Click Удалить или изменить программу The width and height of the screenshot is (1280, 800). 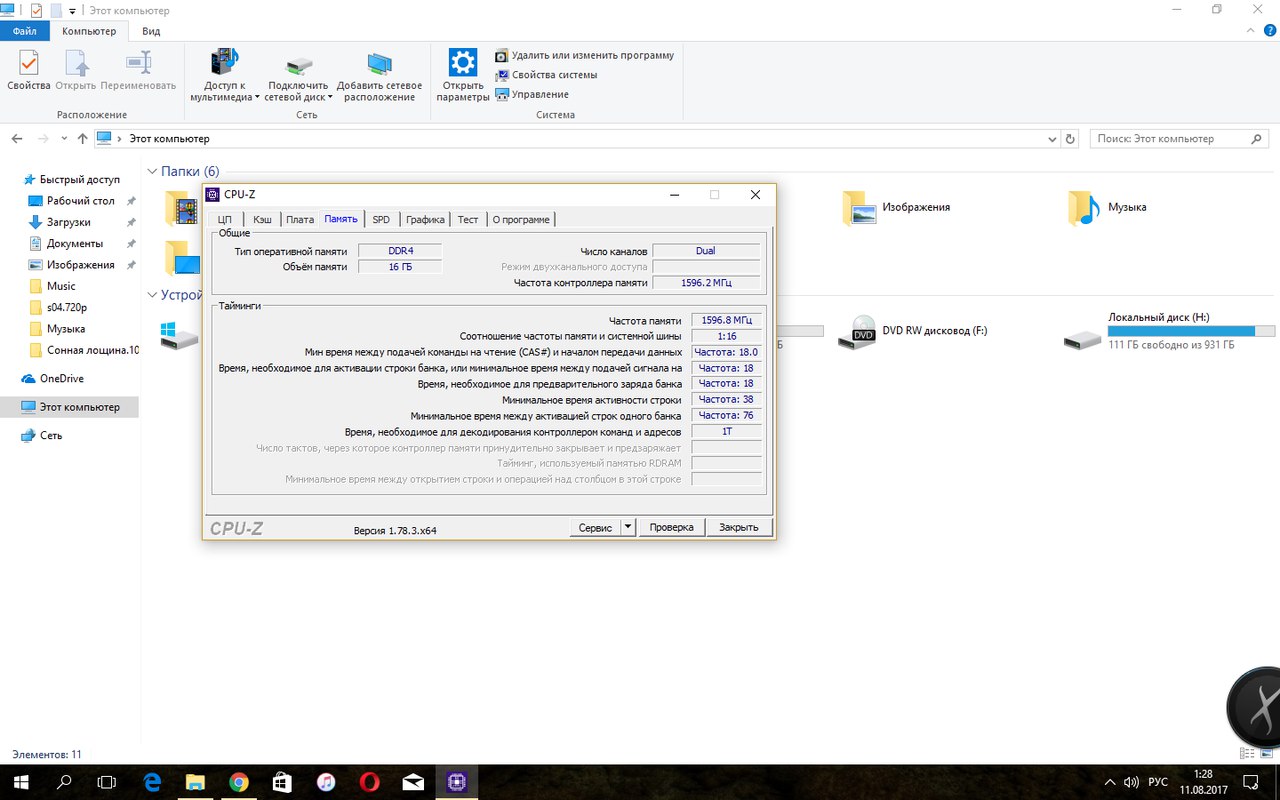(x=584, y=56)
